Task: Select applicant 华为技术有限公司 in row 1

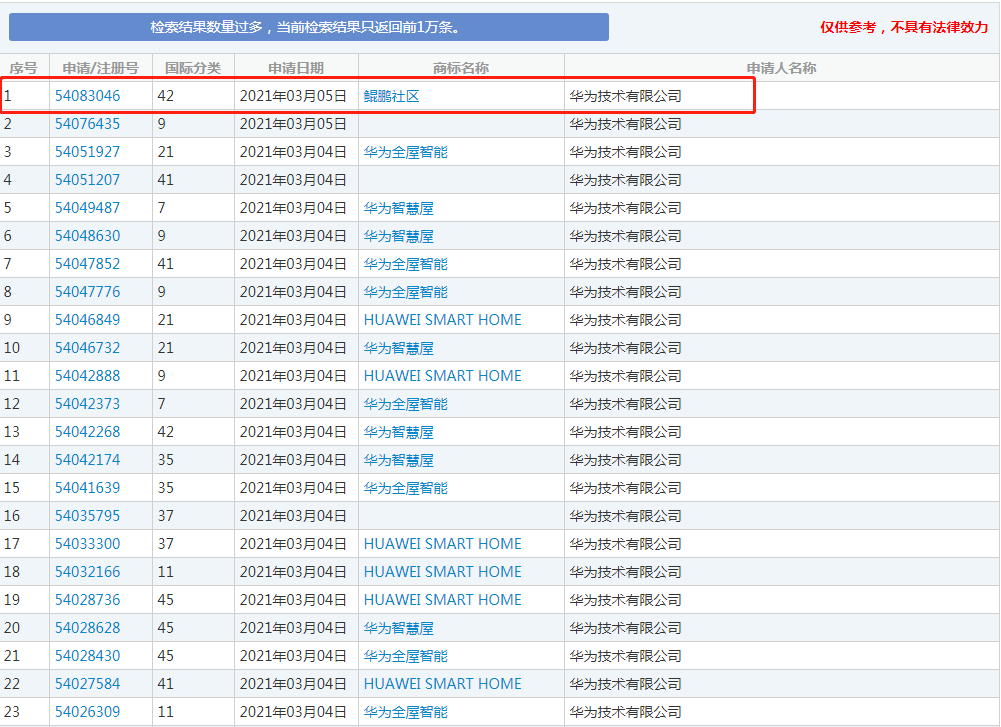Action: click(x=626, y=96)
